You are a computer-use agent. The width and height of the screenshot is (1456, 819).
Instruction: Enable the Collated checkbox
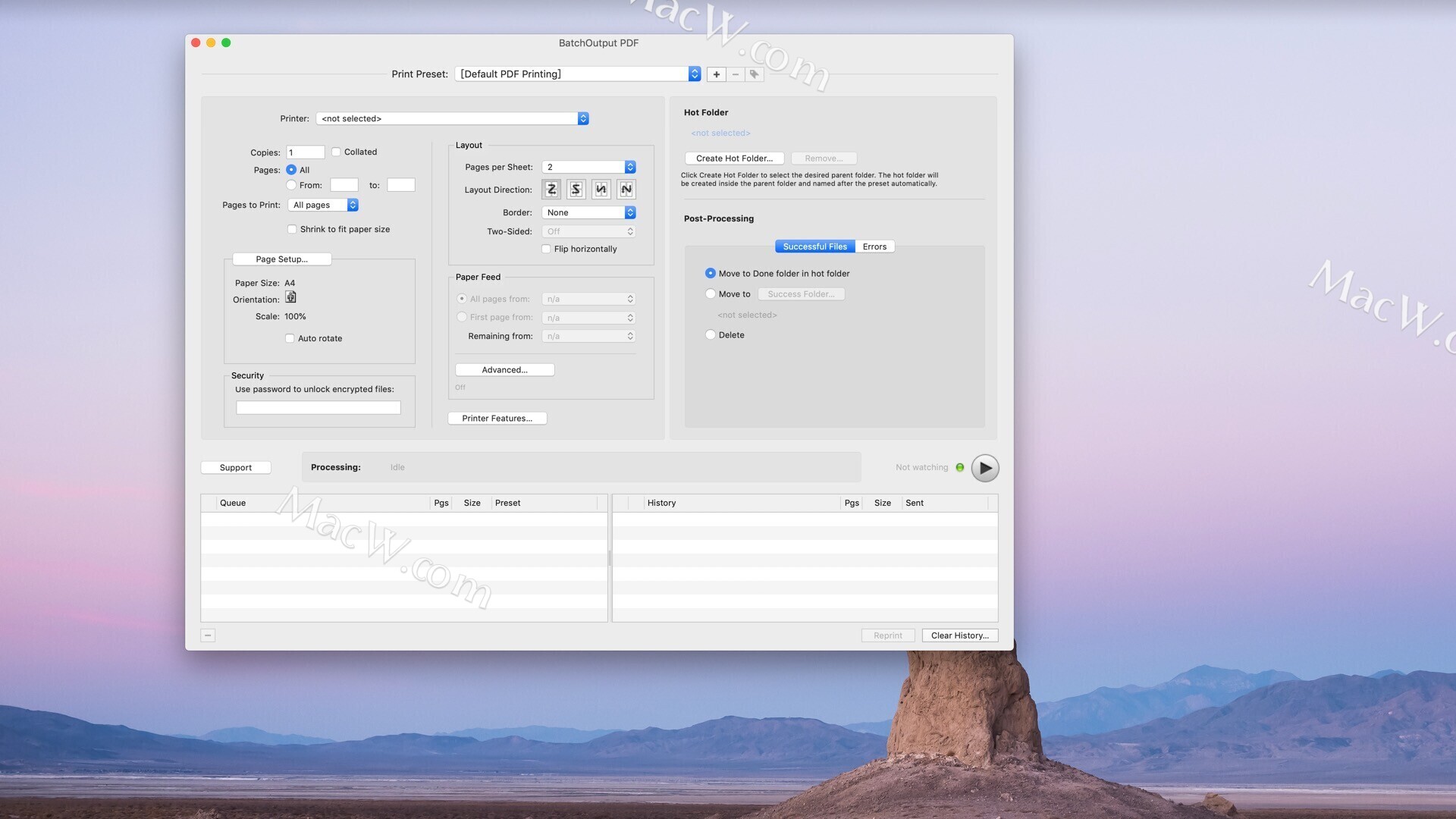(x=336, y=152)
